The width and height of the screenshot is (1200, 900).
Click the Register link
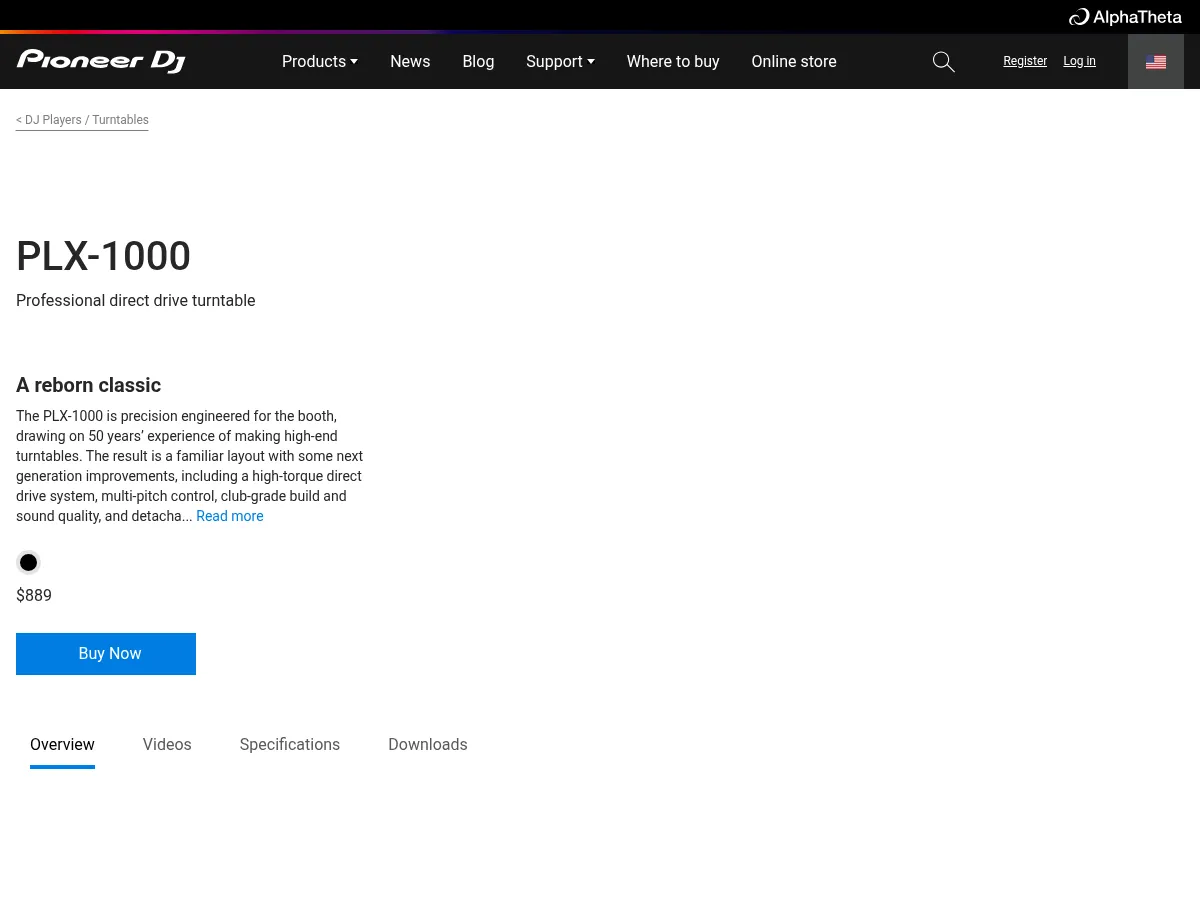(1025, 61)
